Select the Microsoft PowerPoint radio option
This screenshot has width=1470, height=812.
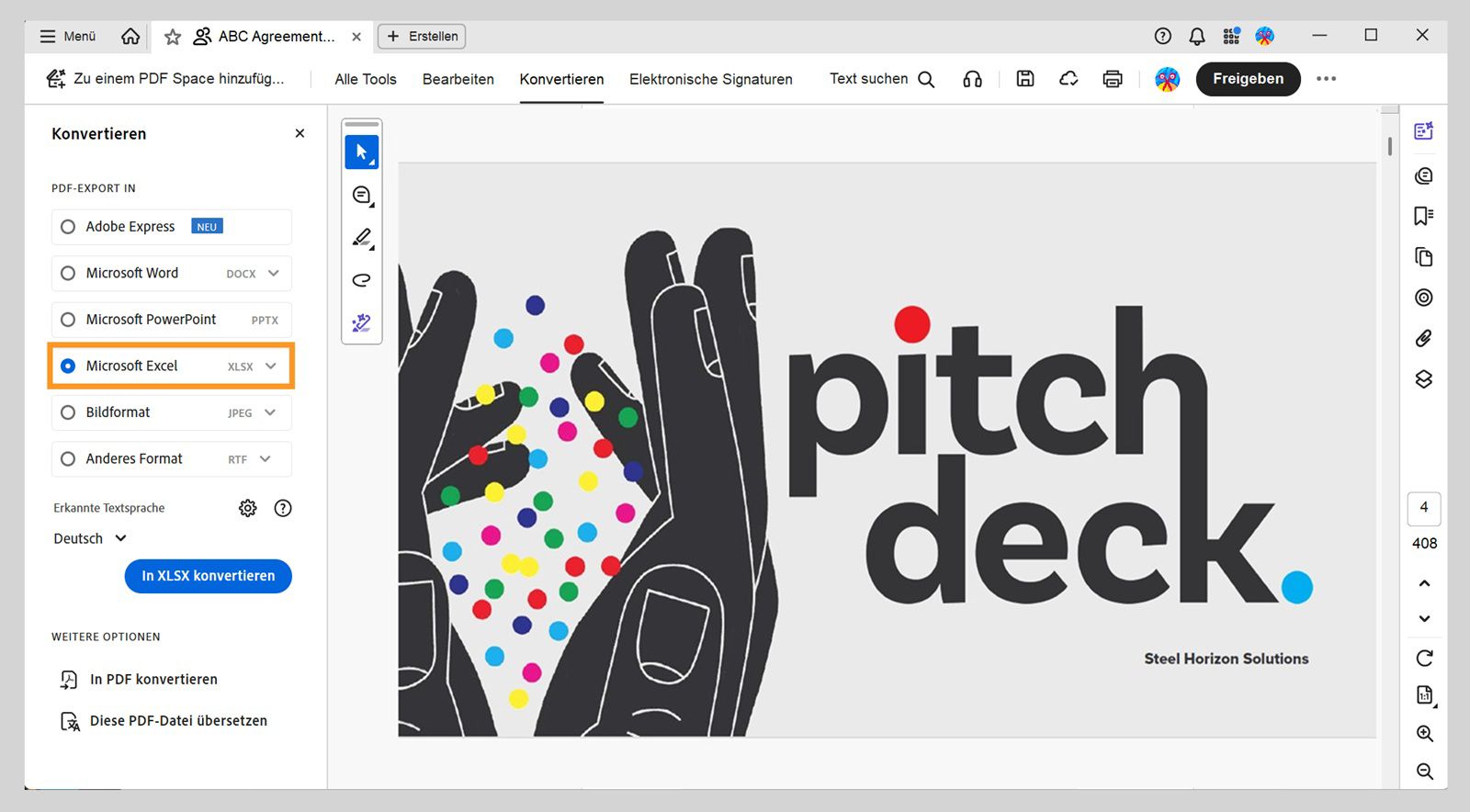click(68, 320)
